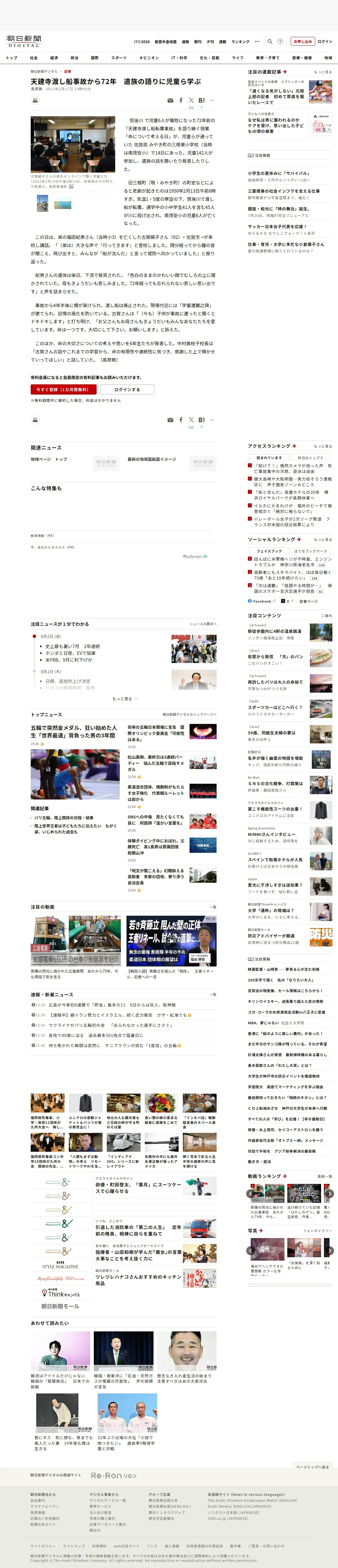
Task: Open the help question-mark icon in header
Action: tap(280, 41)
